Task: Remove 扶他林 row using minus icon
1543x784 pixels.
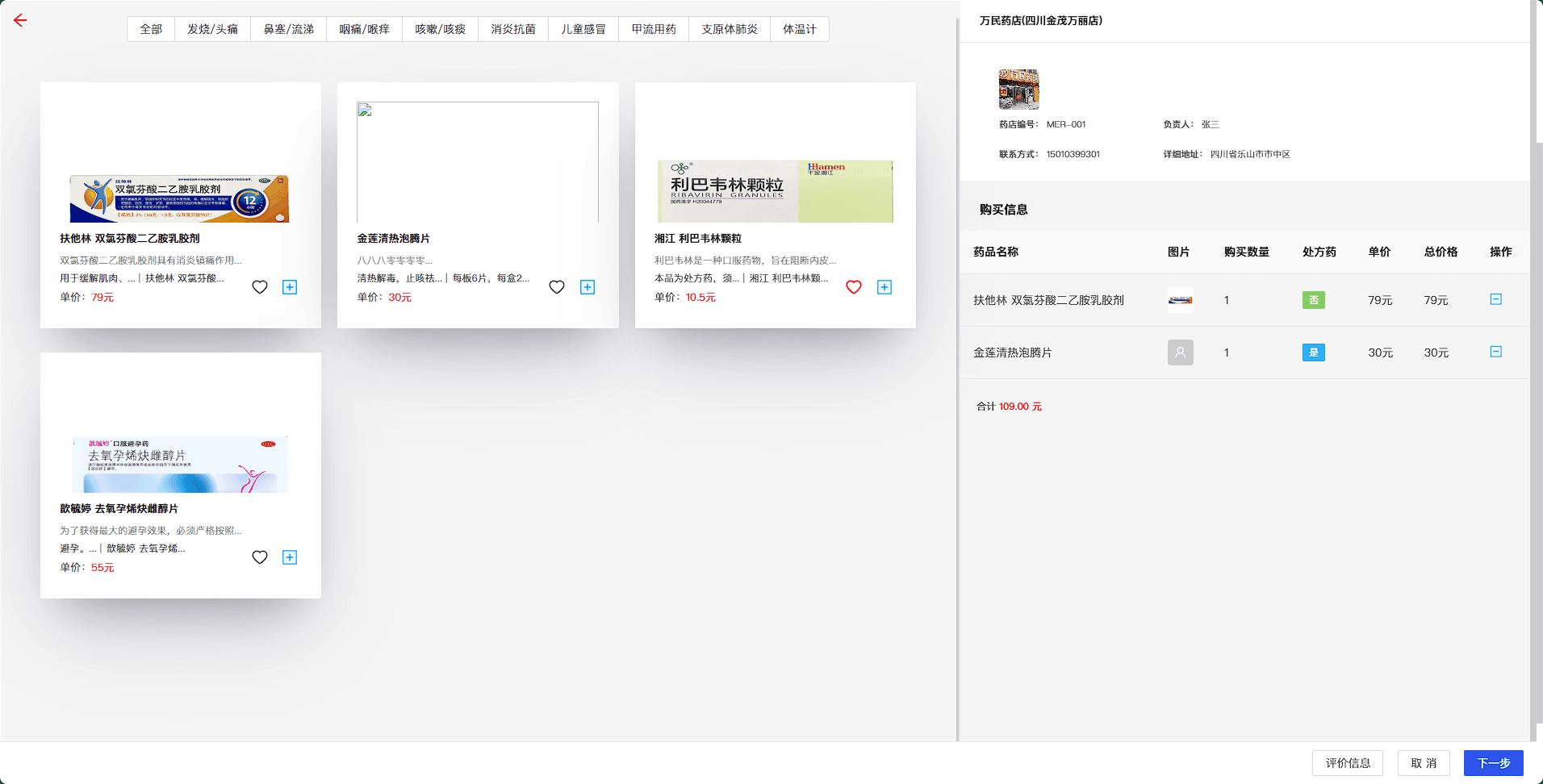Action: click(x=1495, y=299)
